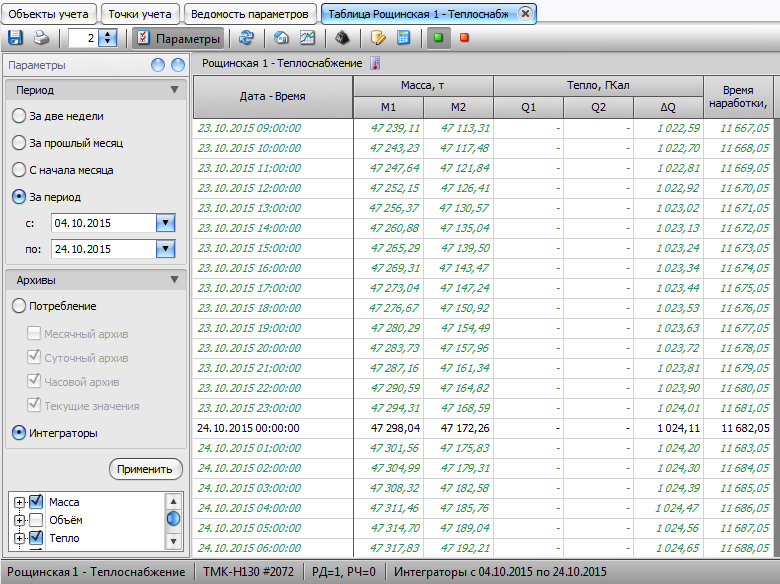Collapse the Архивы section arrow

click(x=174, y=280)
